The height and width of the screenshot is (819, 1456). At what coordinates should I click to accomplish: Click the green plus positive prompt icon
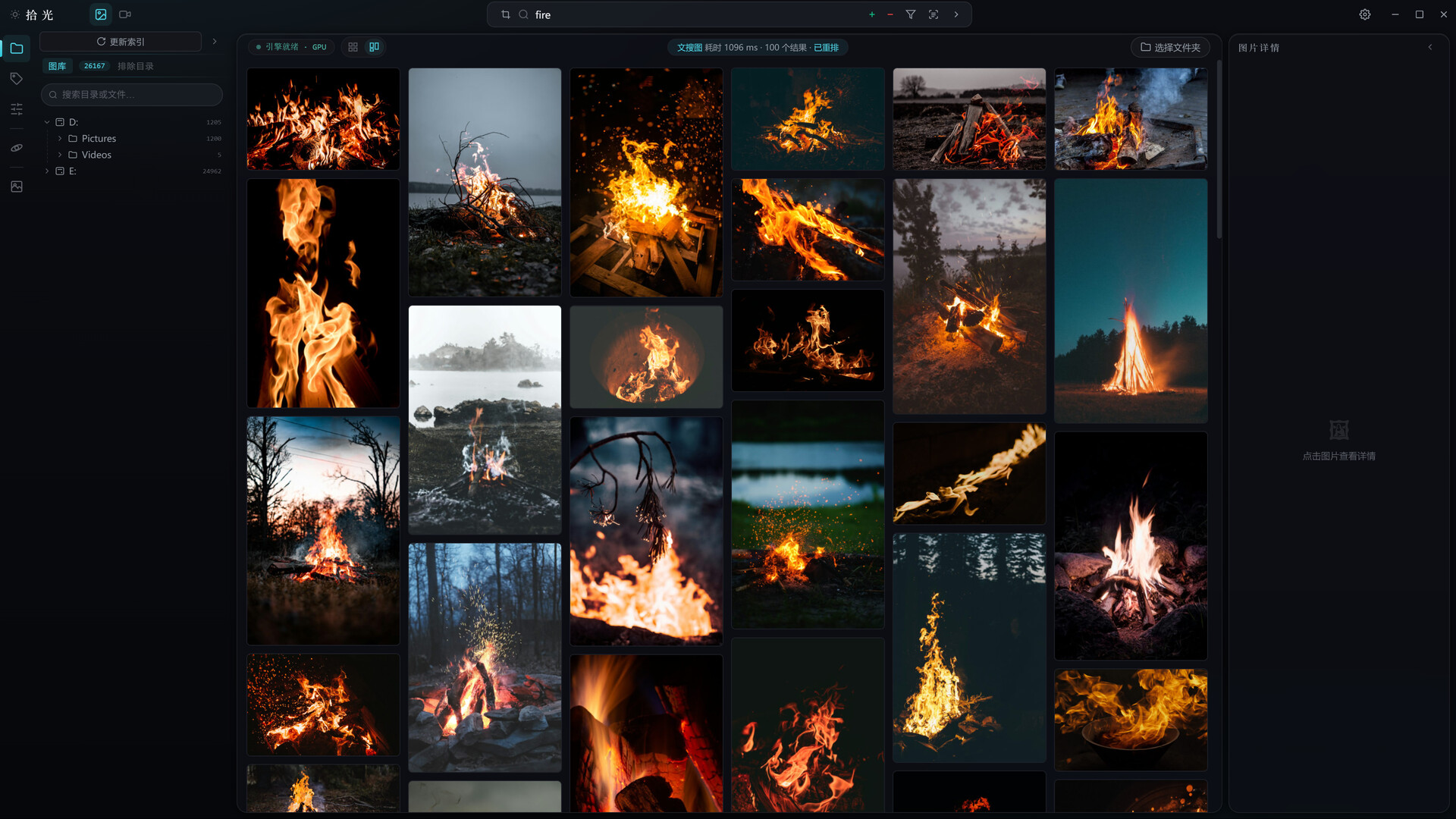(872, 14)
